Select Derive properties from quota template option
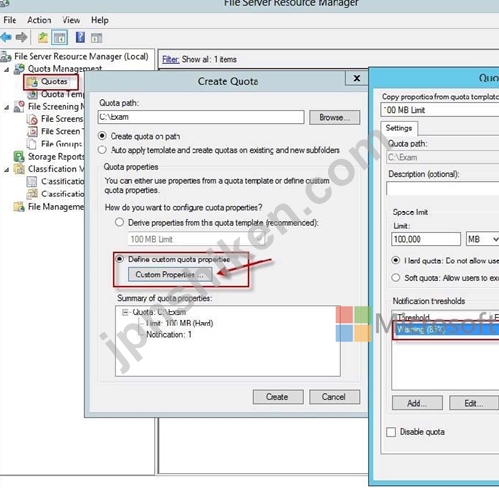The height and width of the screenshot is (488, 499). [119, 222]
